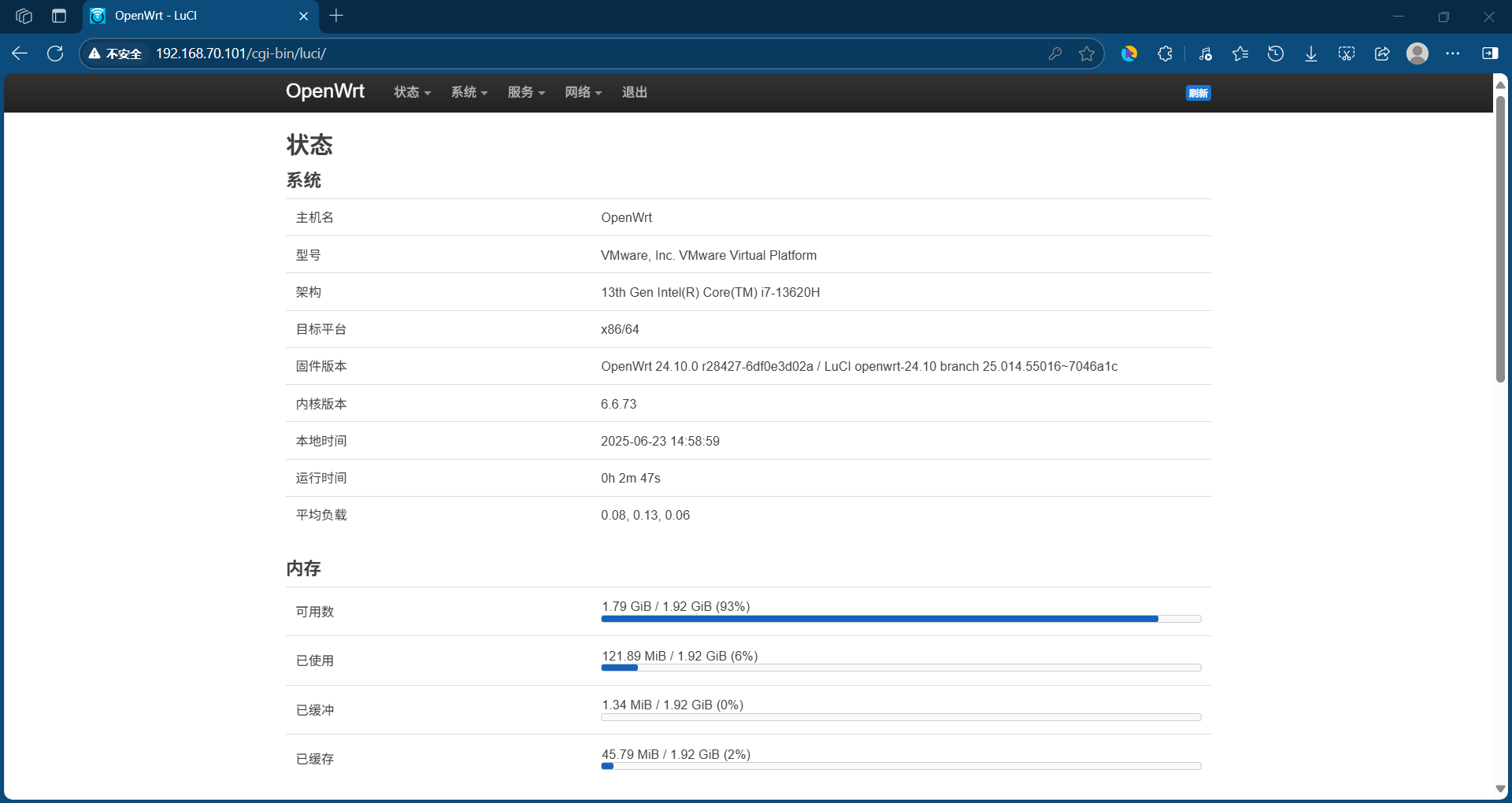Start a screenshot with the scissors icon

pos(1347,54)
